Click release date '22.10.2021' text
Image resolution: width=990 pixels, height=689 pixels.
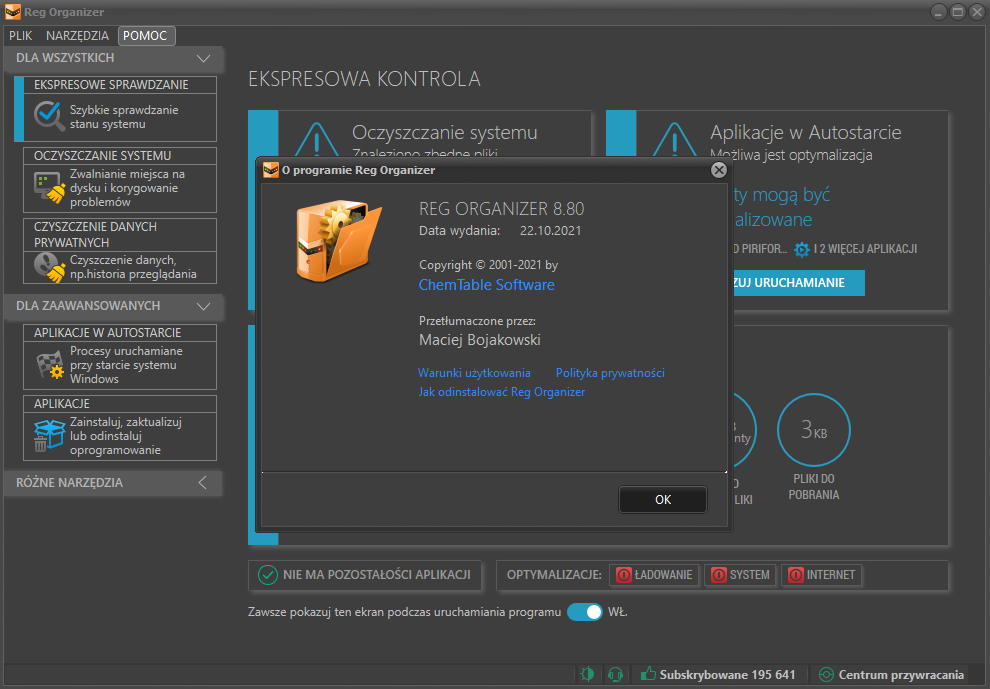[551, 231]
